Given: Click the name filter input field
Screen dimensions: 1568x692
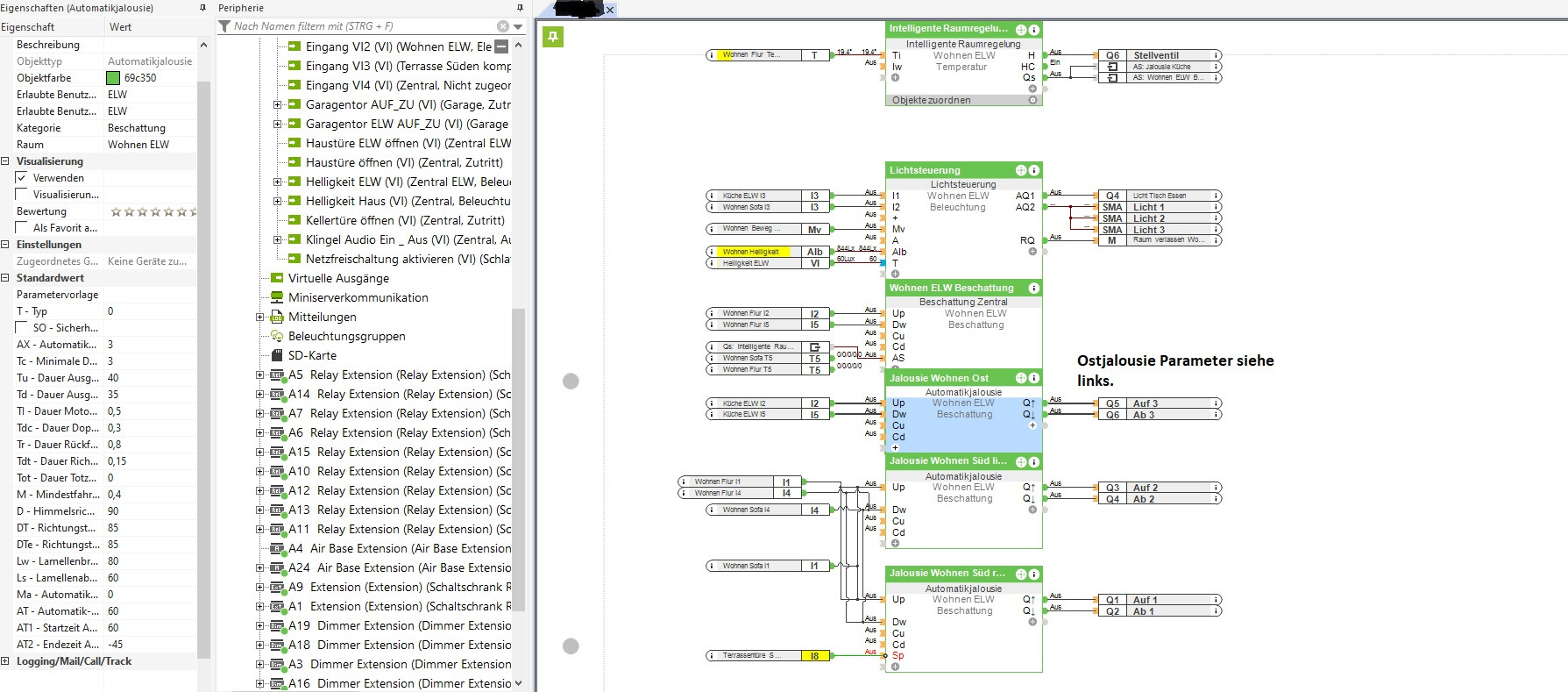Looking at the screenshot, I should click(359, 26).
